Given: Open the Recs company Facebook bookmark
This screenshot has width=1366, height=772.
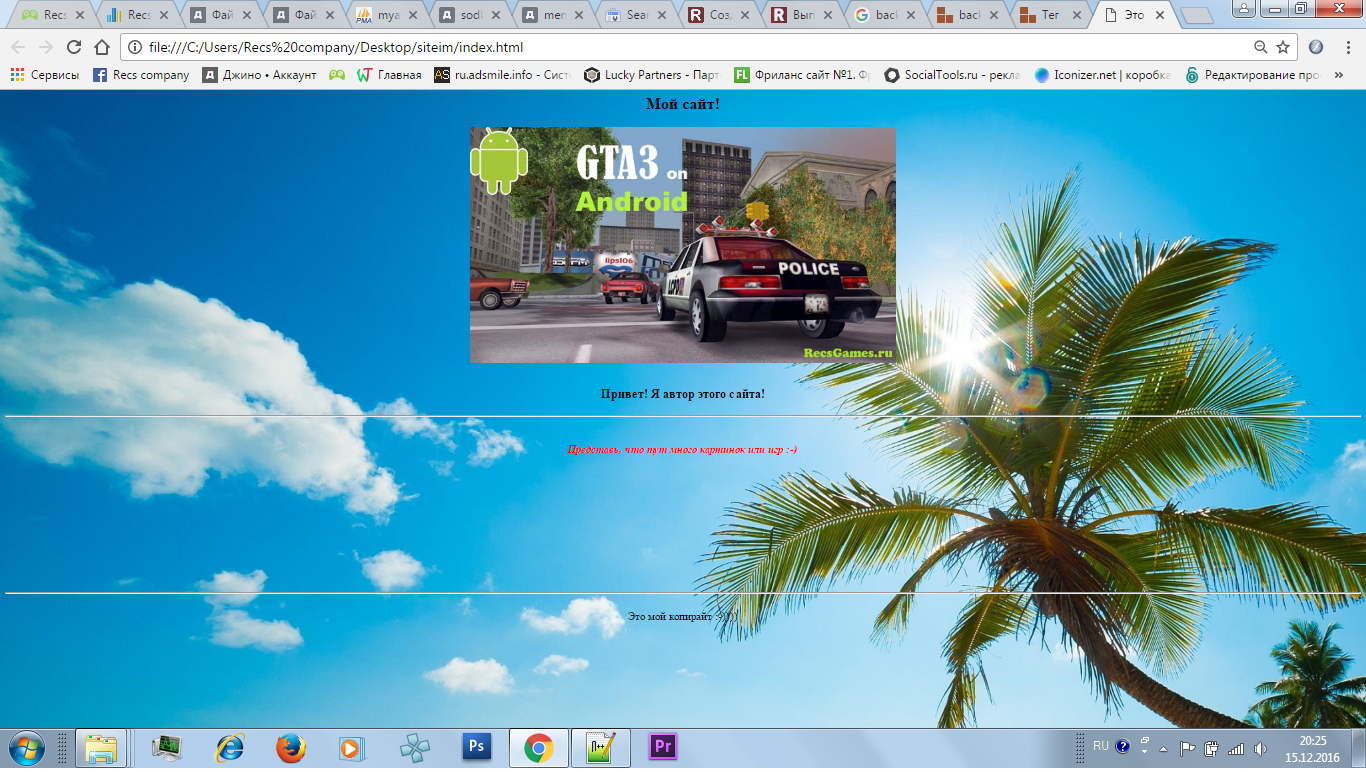Looking at the screenshot, I should 141,75.
